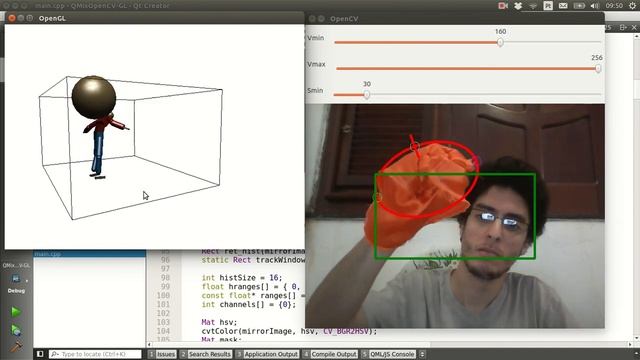This screenshot has height=360, width=640.
Task: Select main.cpp in the open documents list
Action: tap(89, 253)
